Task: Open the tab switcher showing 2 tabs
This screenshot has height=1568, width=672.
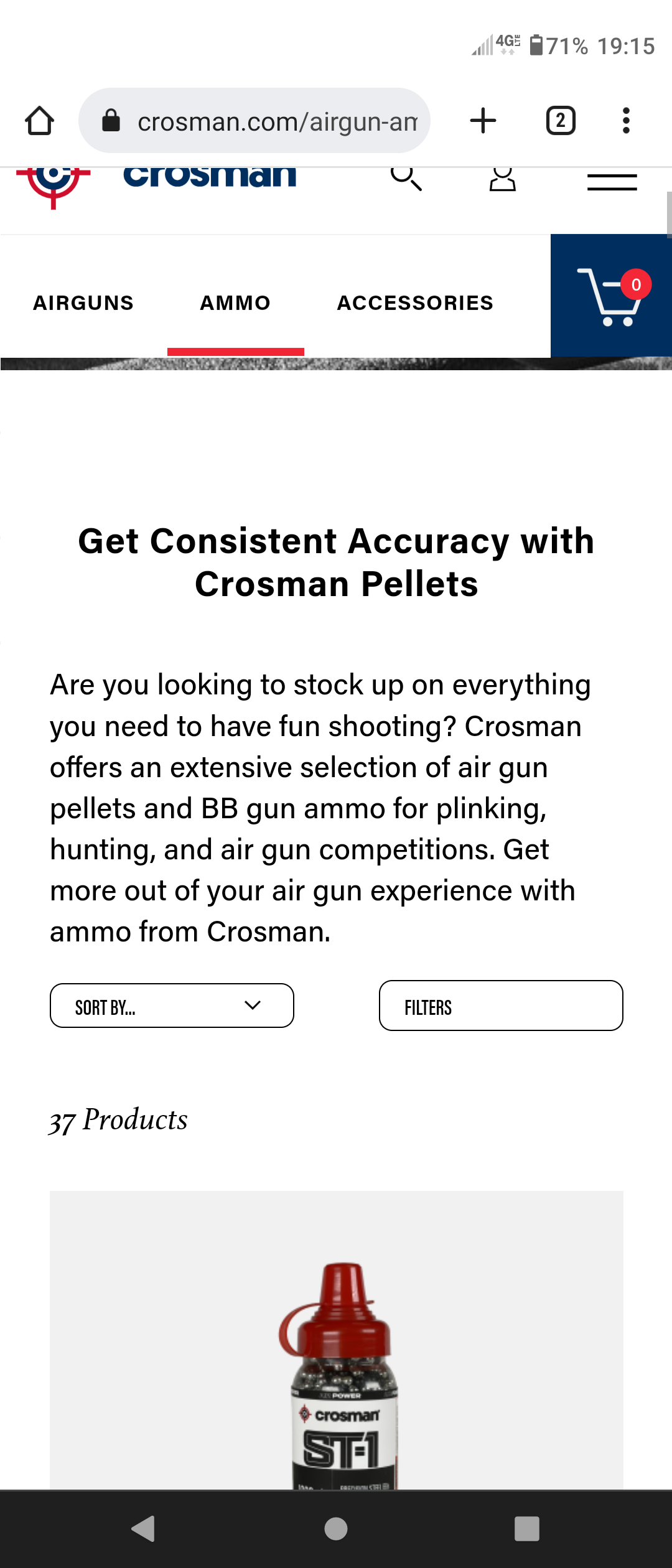Action: point(561,121)
